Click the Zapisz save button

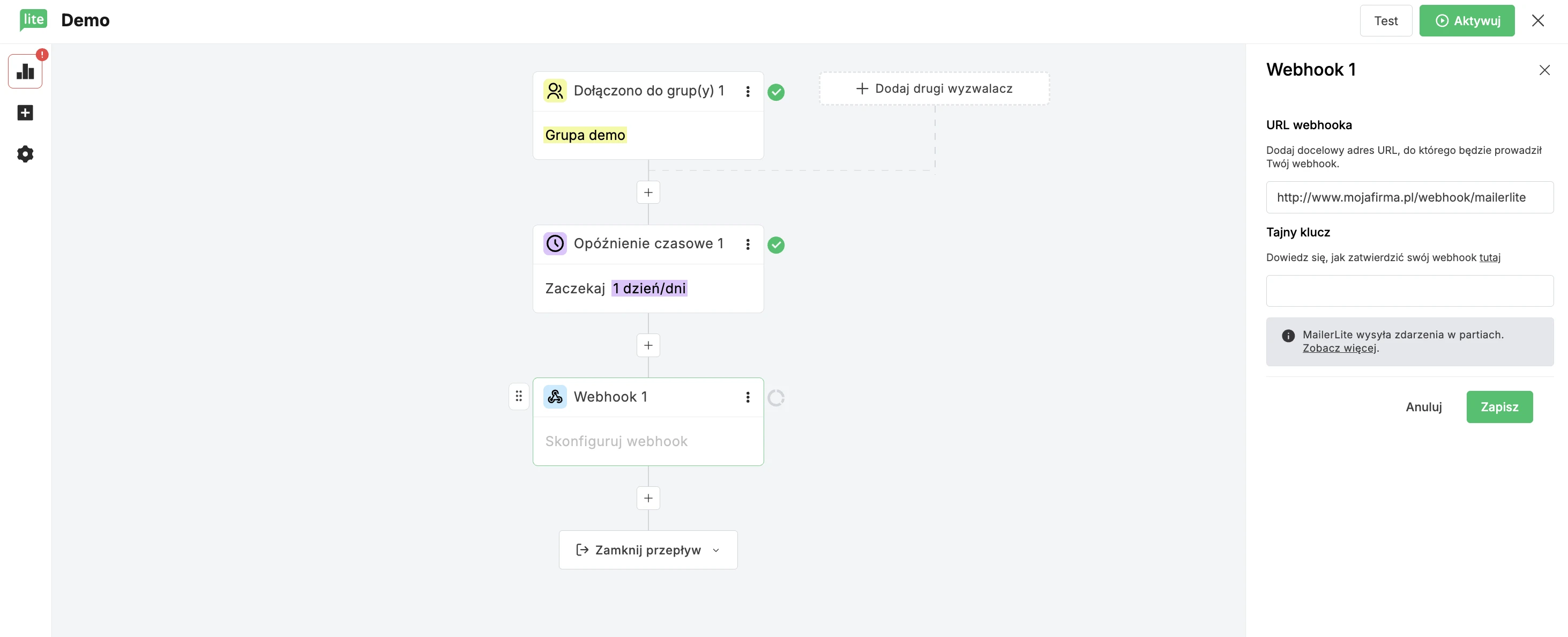point(1499,407)
